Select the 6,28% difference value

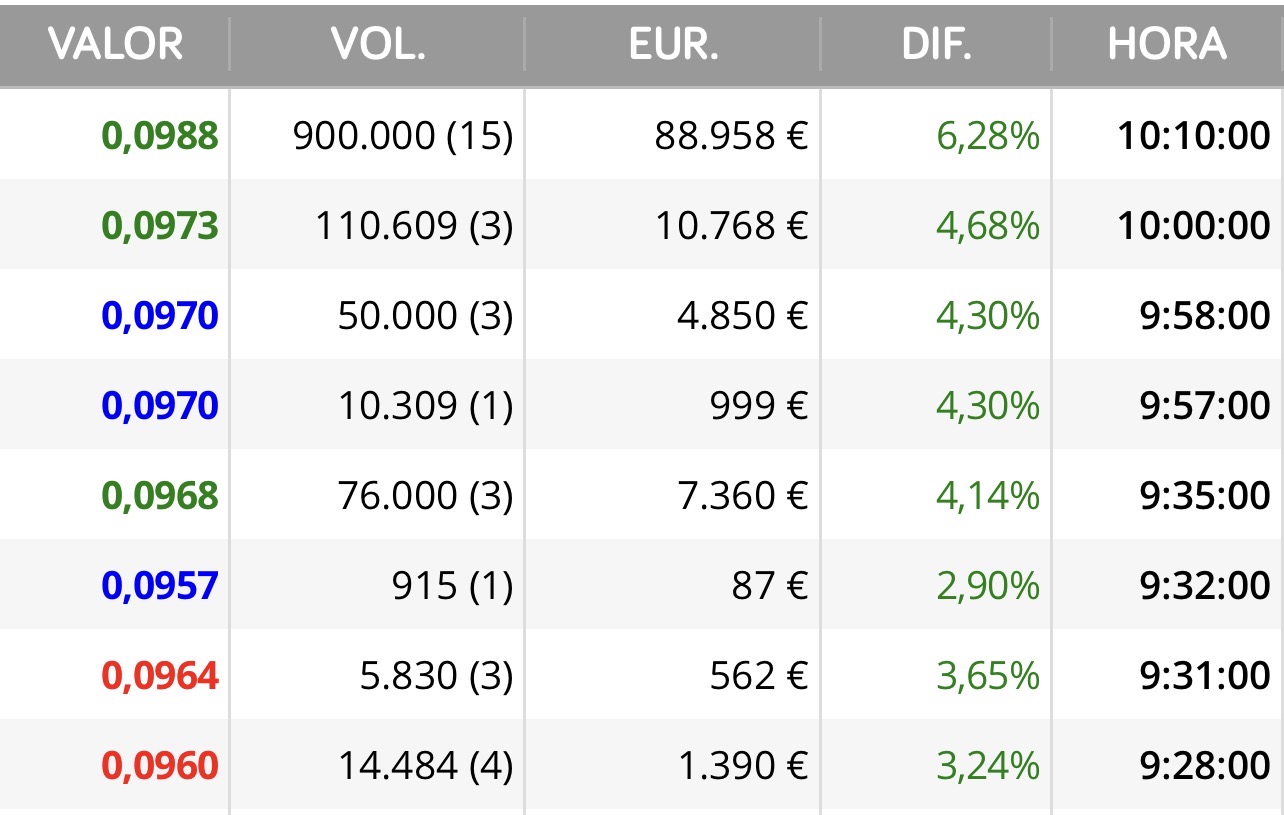pos(988,136)
